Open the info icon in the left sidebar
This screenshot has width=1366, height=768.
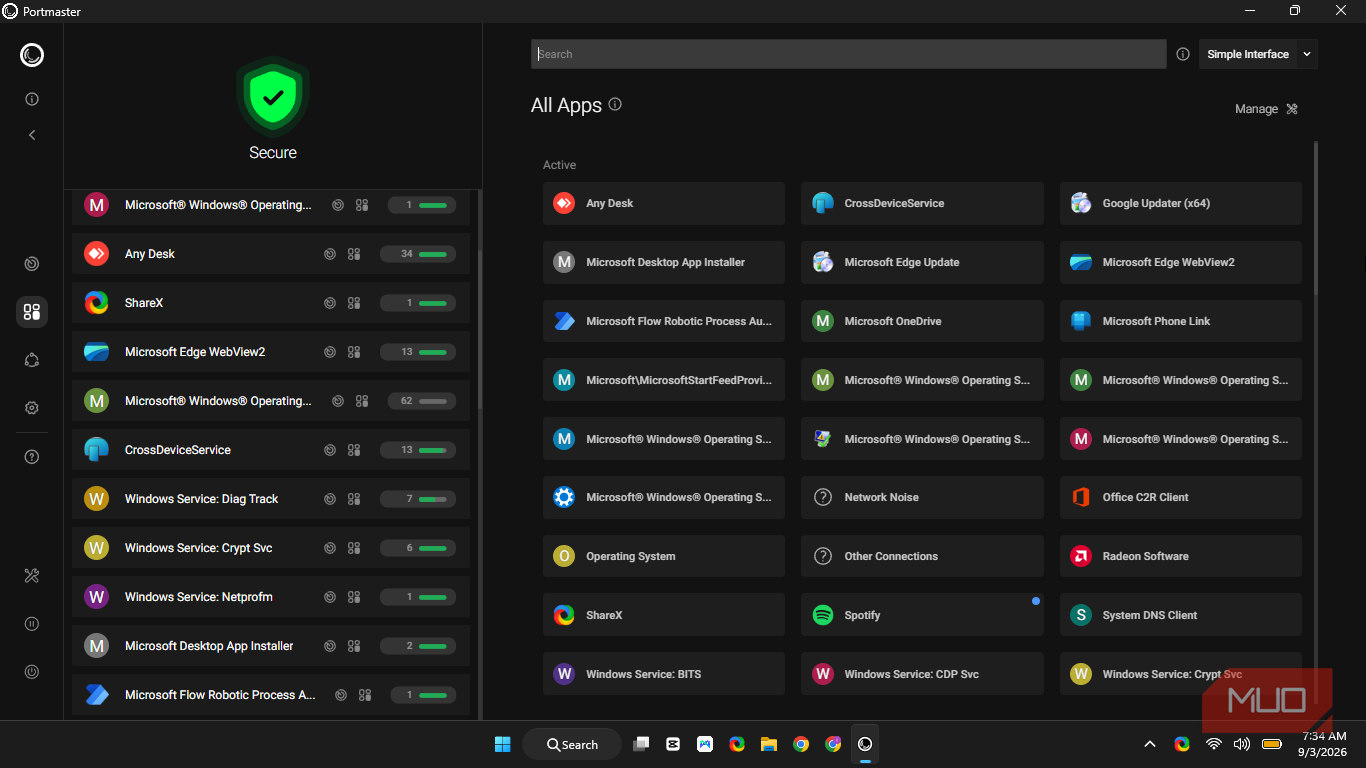pos(32,99)
